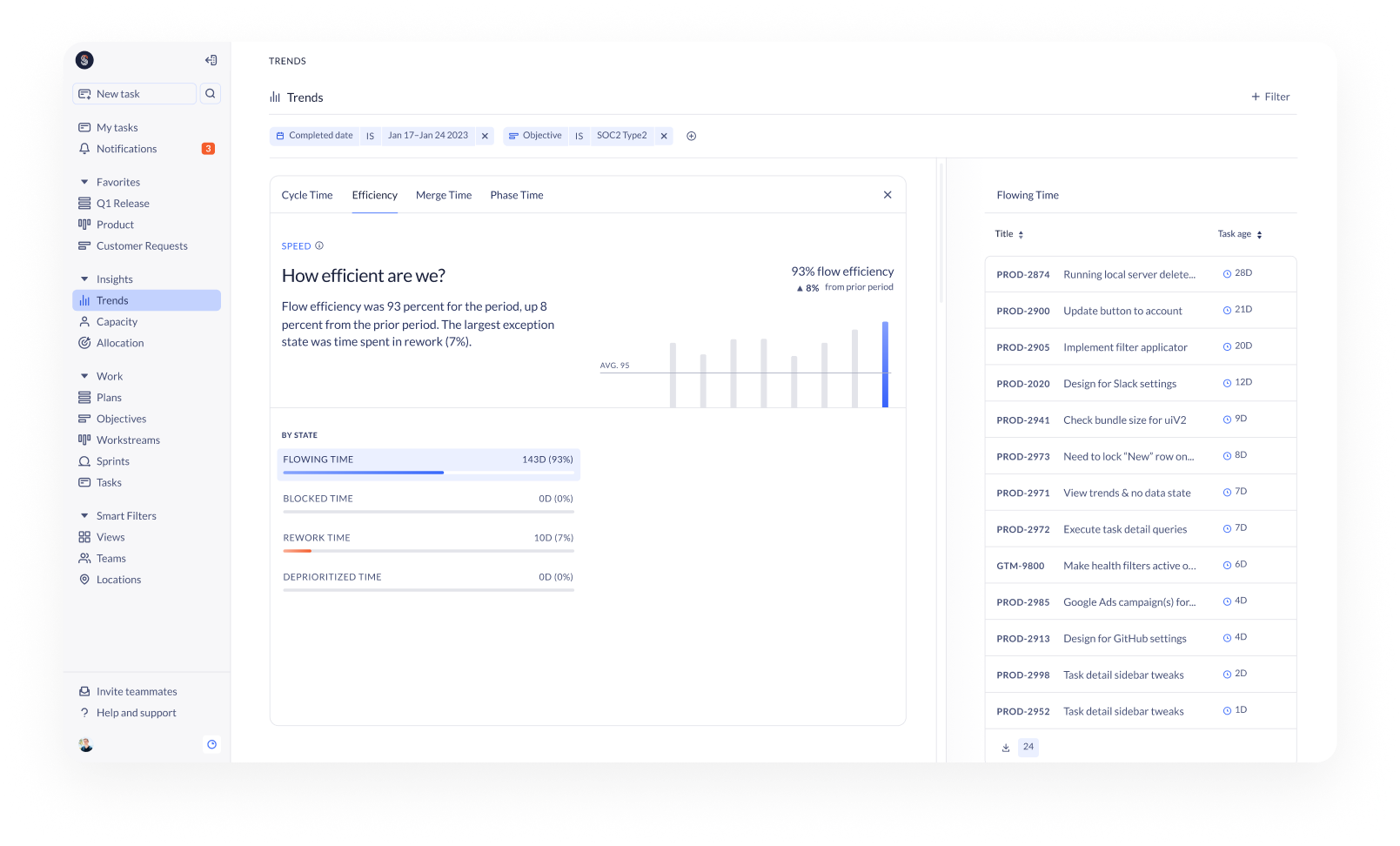
Task: Collapse the Work section
Action: pos(84,376)
